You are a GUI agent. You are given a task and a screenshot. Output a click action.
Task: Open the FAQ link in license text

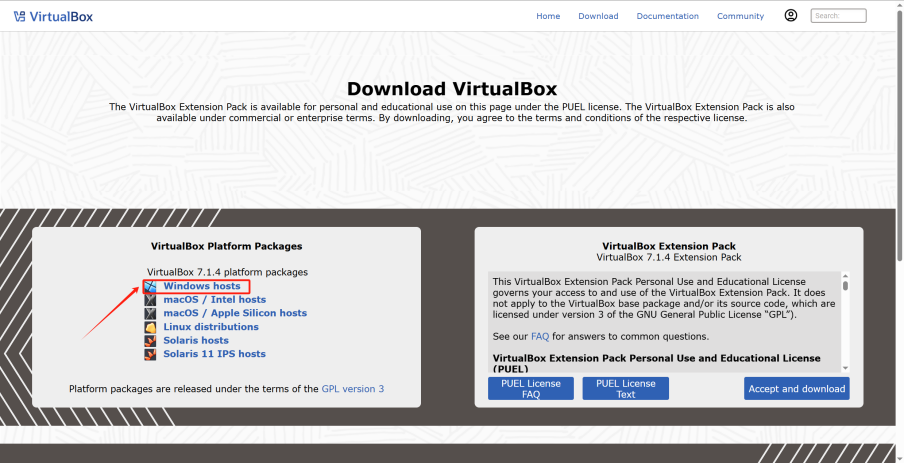540,336
